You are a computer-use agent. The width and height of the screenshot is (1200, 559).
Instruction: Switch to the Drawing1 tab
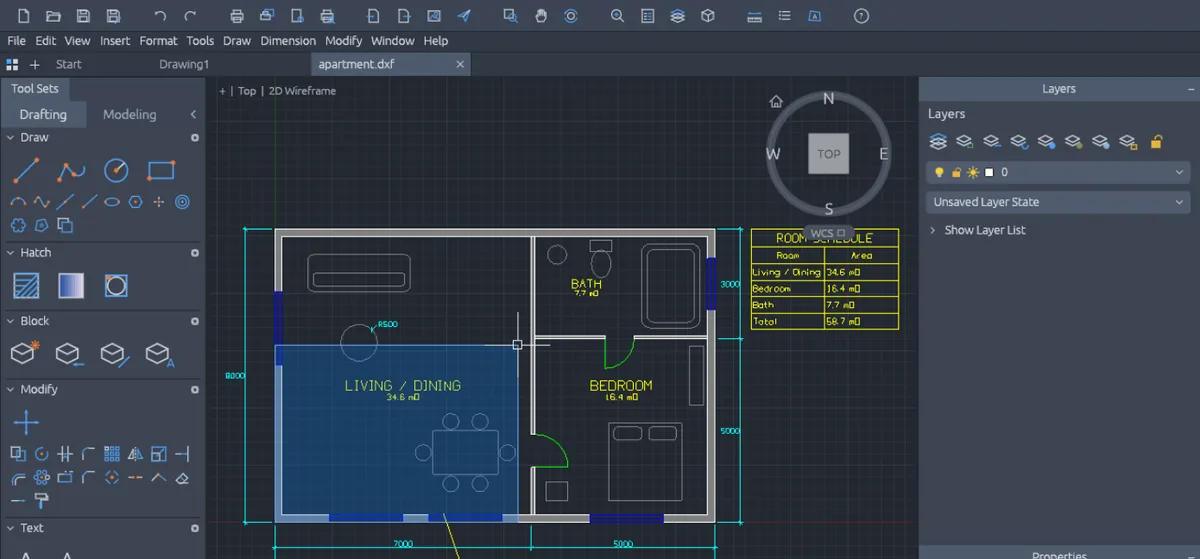[184, 64]
